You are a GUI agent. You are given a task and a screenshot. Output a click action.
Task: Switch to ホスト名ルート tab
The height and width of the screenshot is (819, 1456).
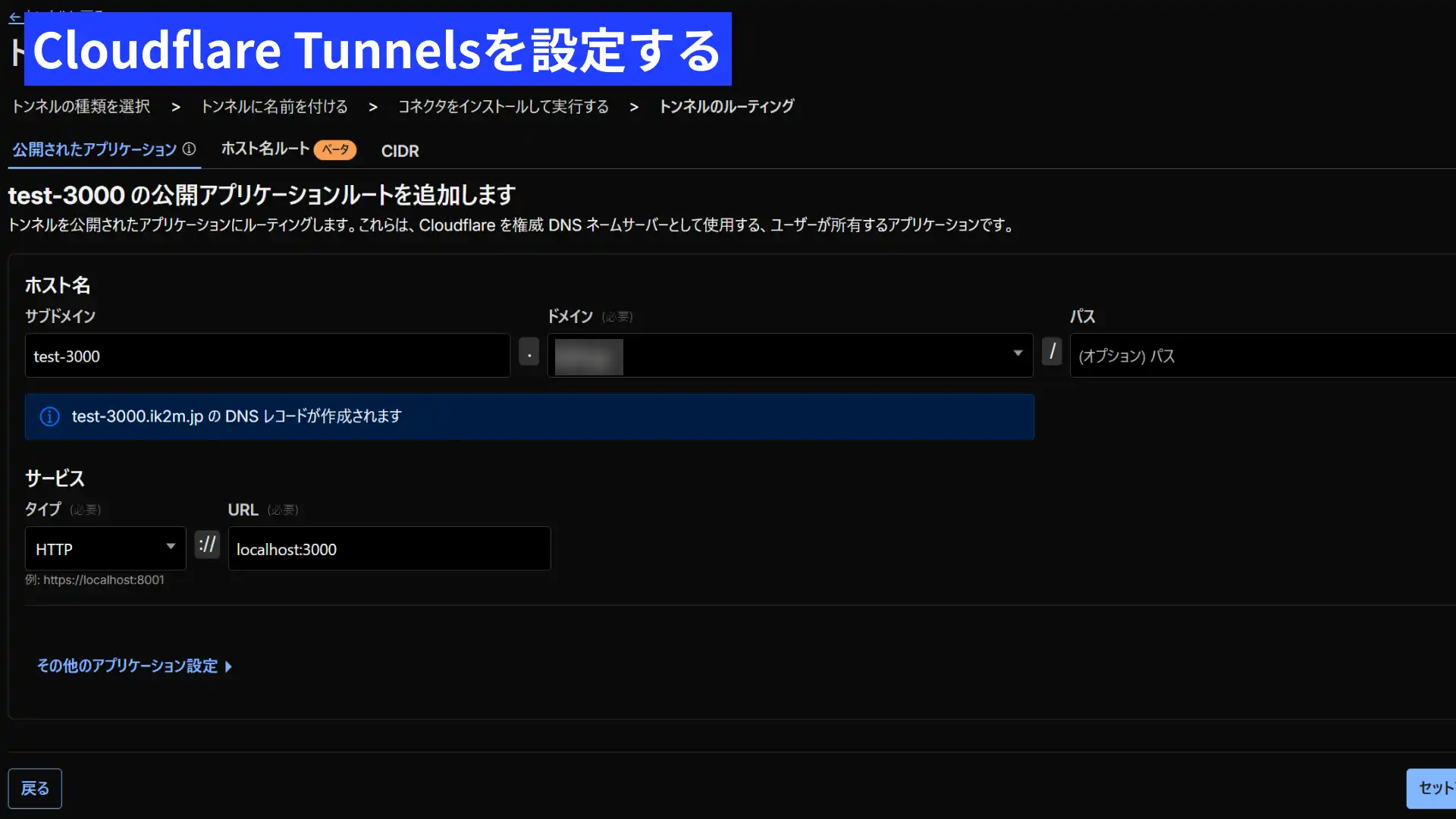[265, 149]
